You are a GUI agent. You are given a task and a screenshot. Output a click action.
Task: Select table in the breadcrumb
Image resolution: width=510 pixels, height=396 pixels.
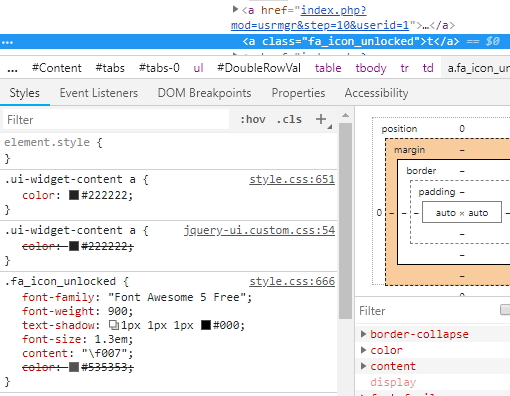pyautogui.click(x=328, y=68)
